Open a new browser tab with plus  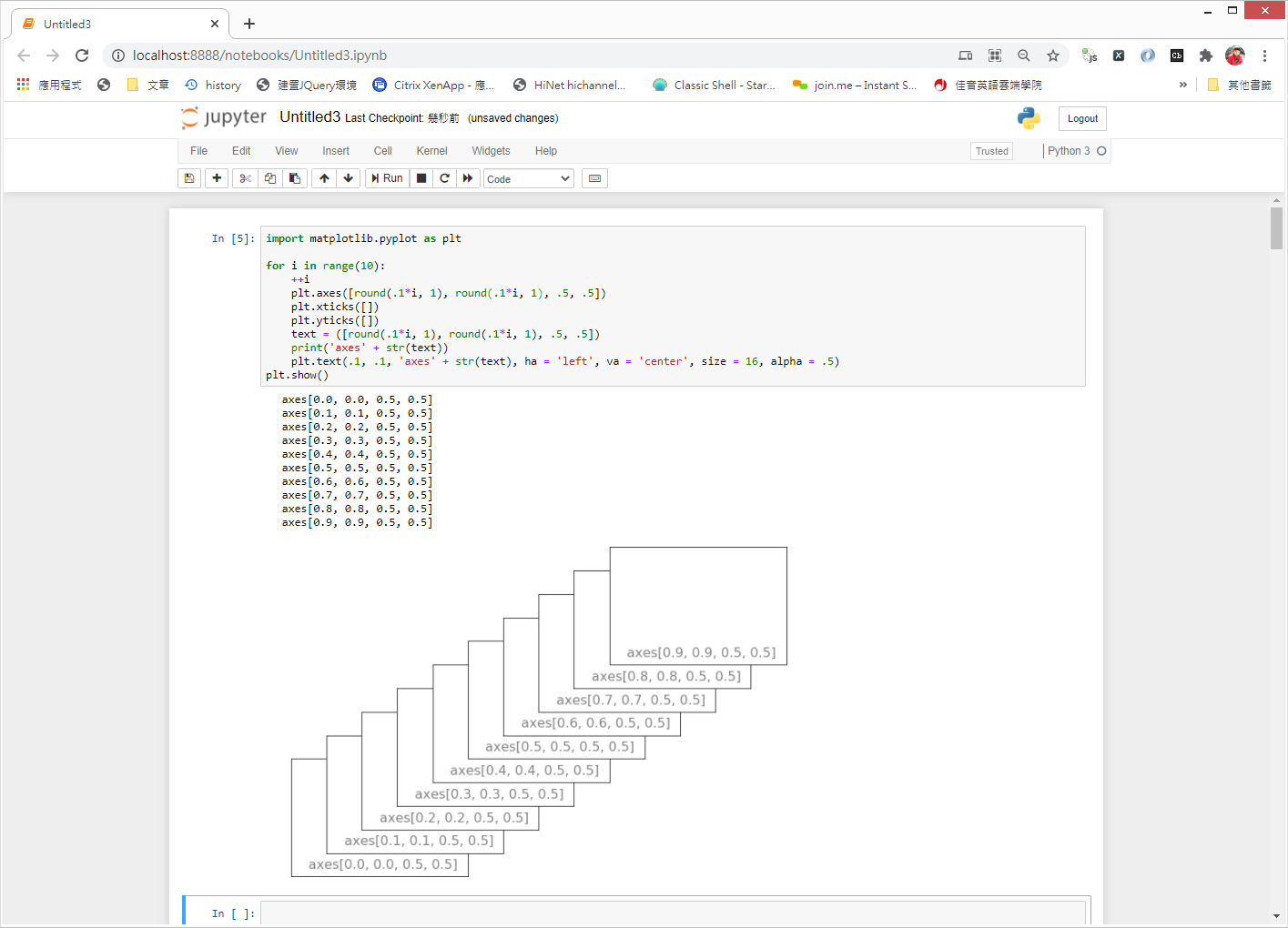pyautogui.click(x=249, y=24)
